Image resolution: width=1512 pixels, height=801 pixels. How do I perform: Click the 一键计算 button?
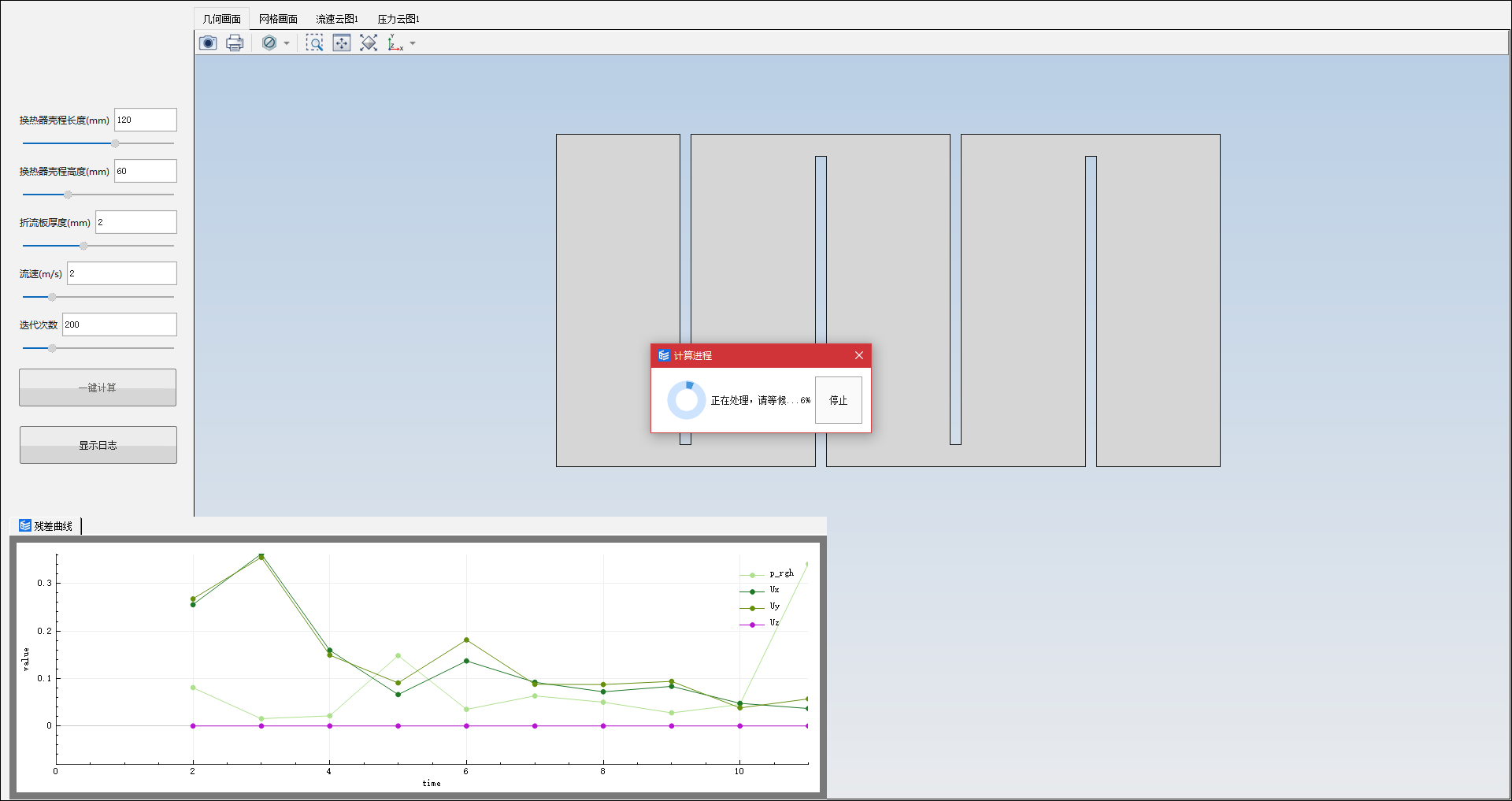(98, 388)
